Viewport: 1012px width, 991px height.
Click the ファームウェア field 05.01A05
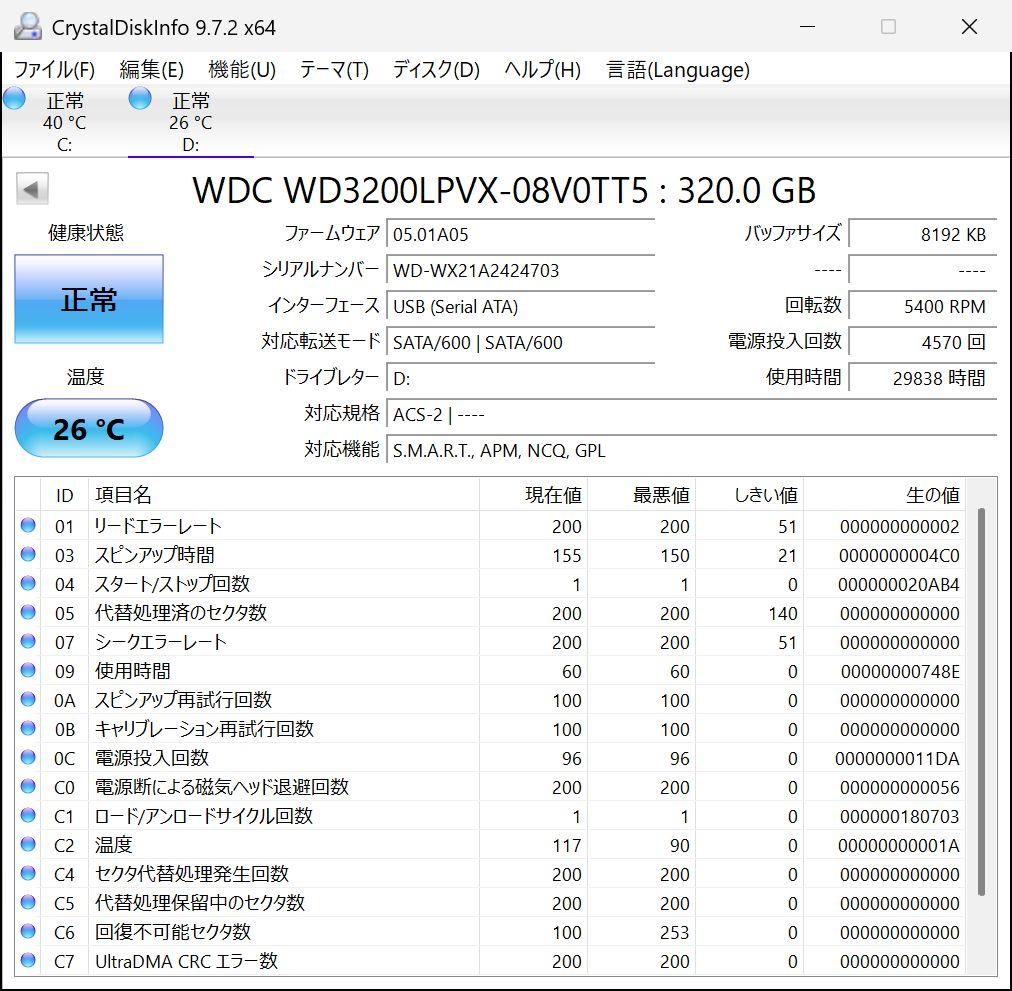point(520,234)
